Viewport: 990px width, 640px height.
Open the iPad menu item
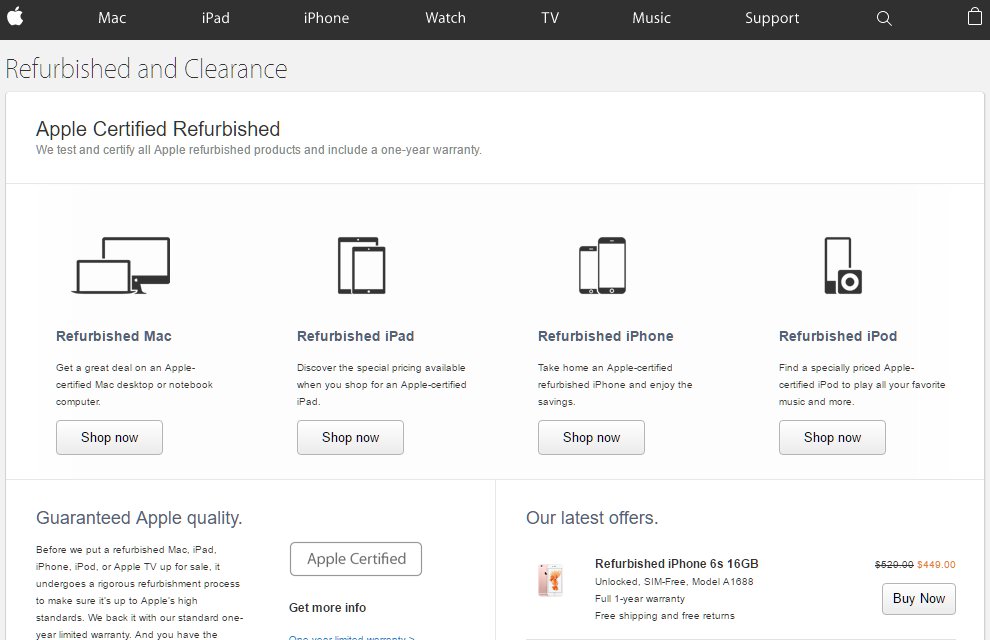(215, 18)
